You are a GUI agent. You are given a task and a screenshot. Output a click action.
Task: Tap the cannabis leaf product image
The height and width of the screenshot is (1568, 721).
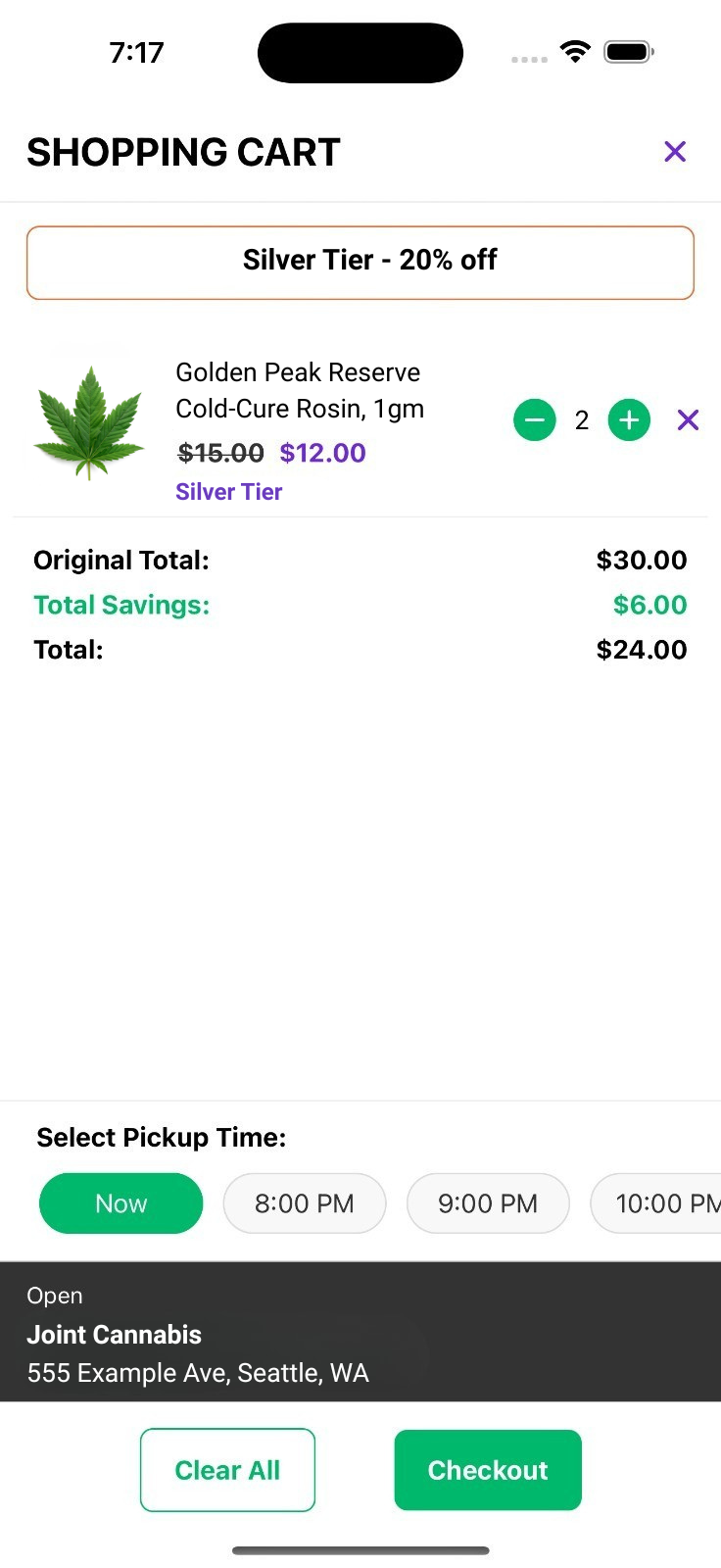pos(89,422)
